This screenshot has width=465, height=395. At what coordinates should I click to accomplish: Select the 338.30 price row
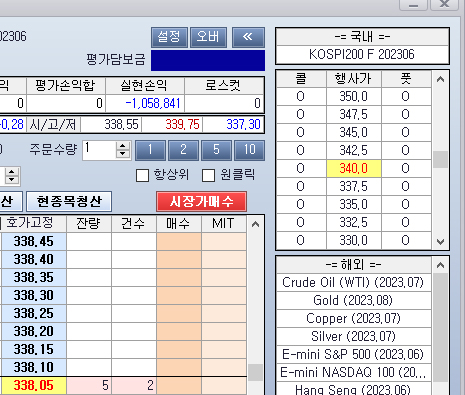point(33,295)
